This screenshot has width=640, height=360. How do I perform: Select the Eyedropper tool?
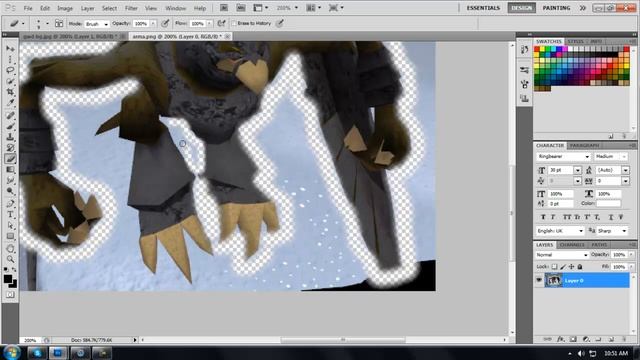[10, 103]
